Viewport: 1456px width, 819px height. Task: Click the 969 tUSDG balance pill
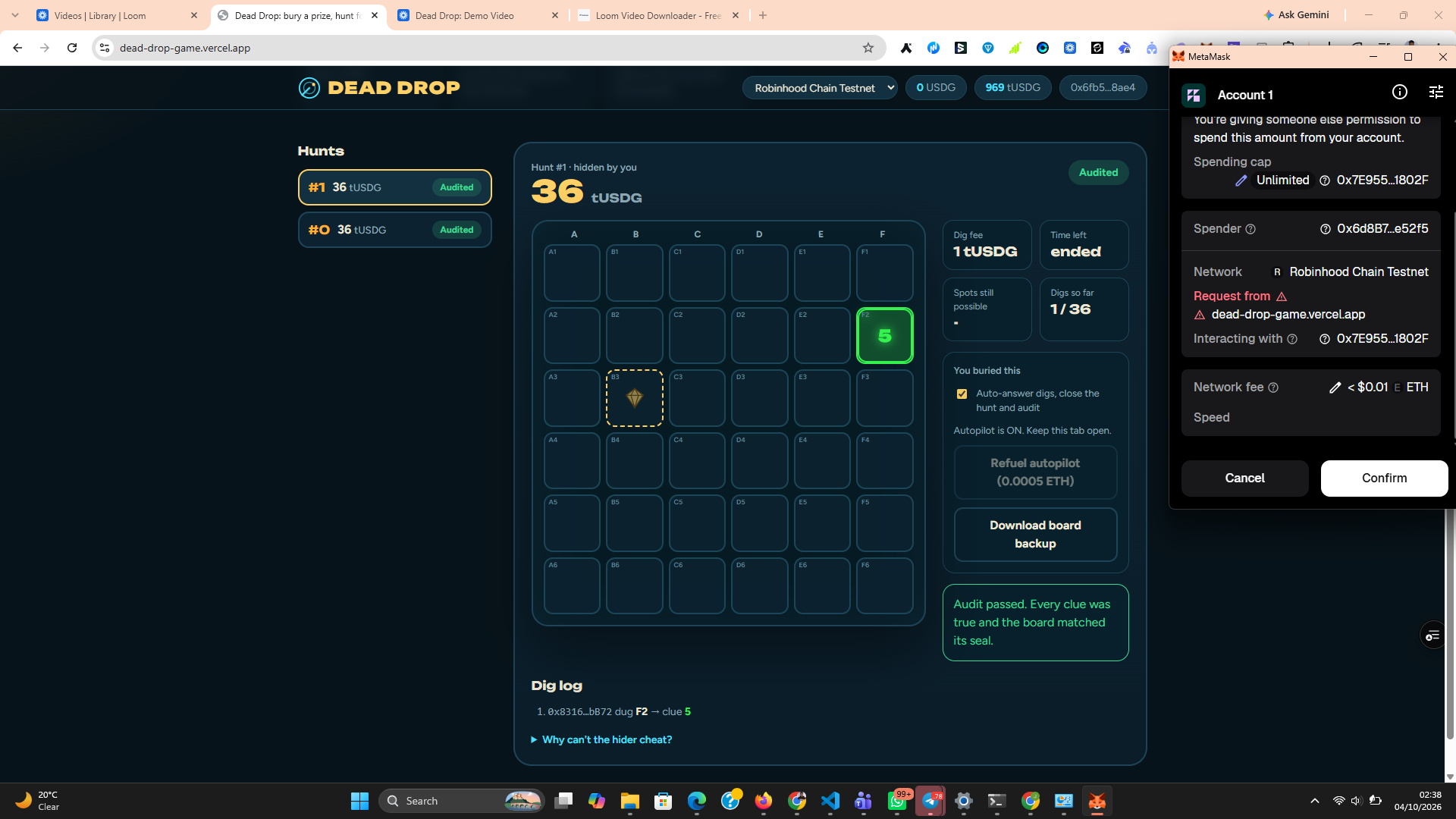[1012, 88]
